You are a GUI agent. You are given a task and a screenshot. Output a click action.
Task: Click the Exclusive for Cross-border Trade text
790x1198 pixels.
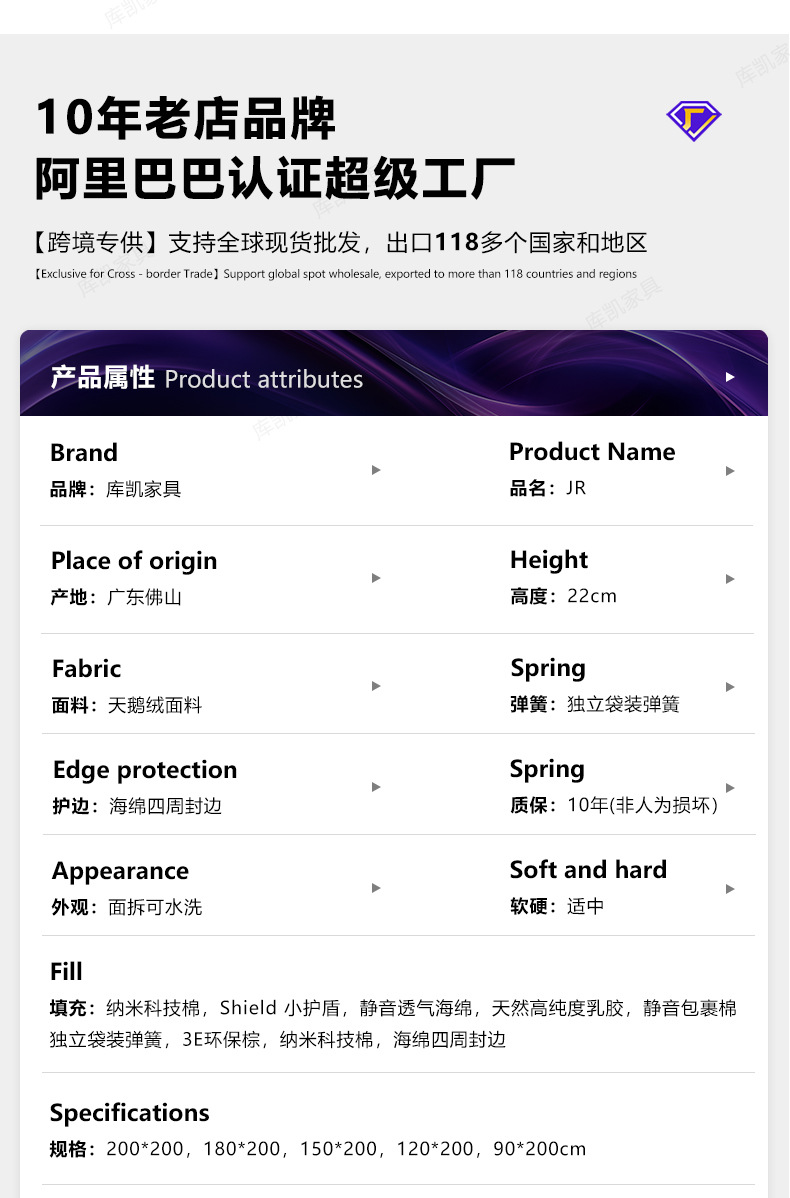[335, 274]
